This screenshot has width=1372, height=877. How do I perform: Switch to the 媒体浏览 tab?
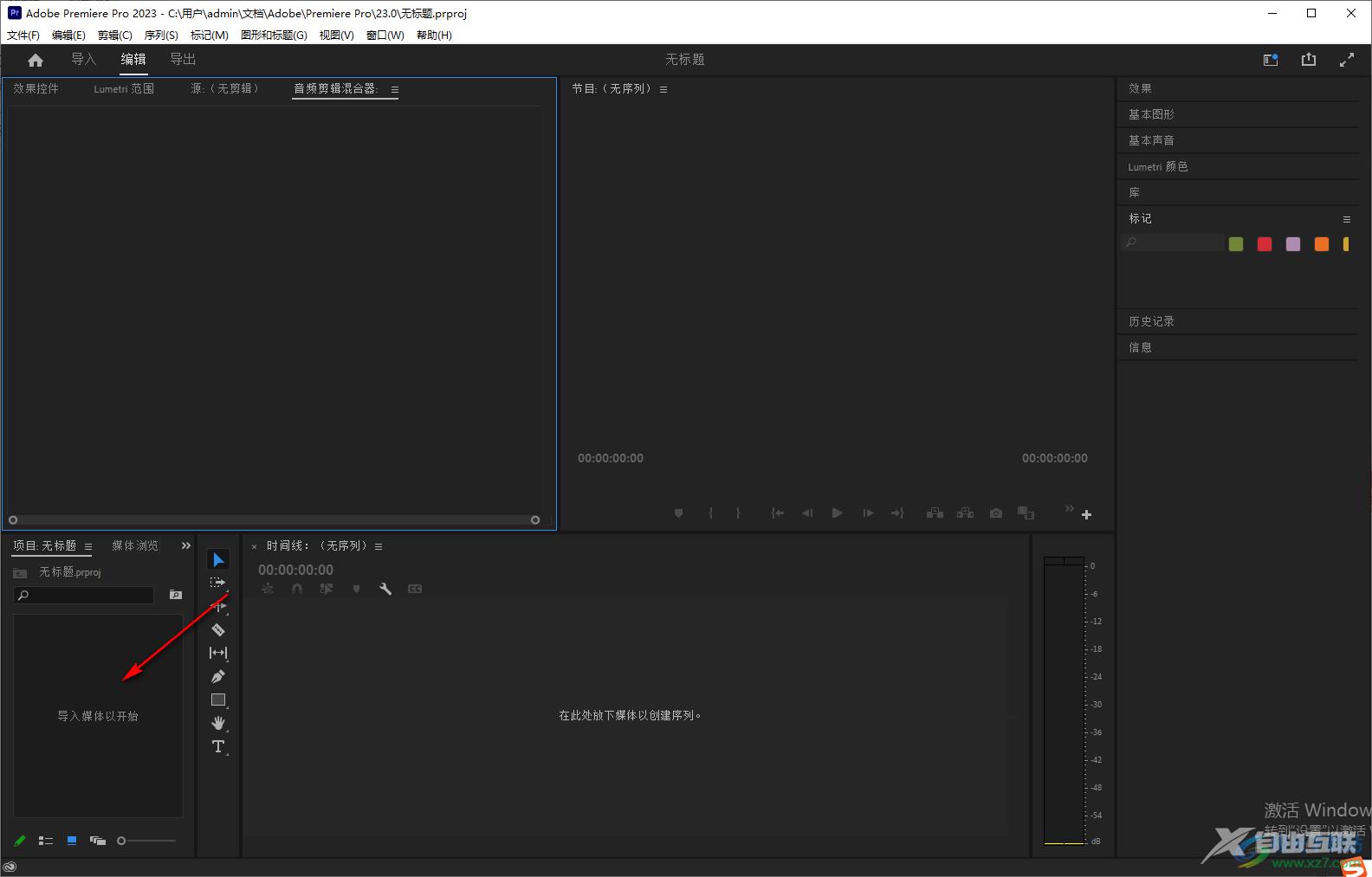(x=135, y=545)
